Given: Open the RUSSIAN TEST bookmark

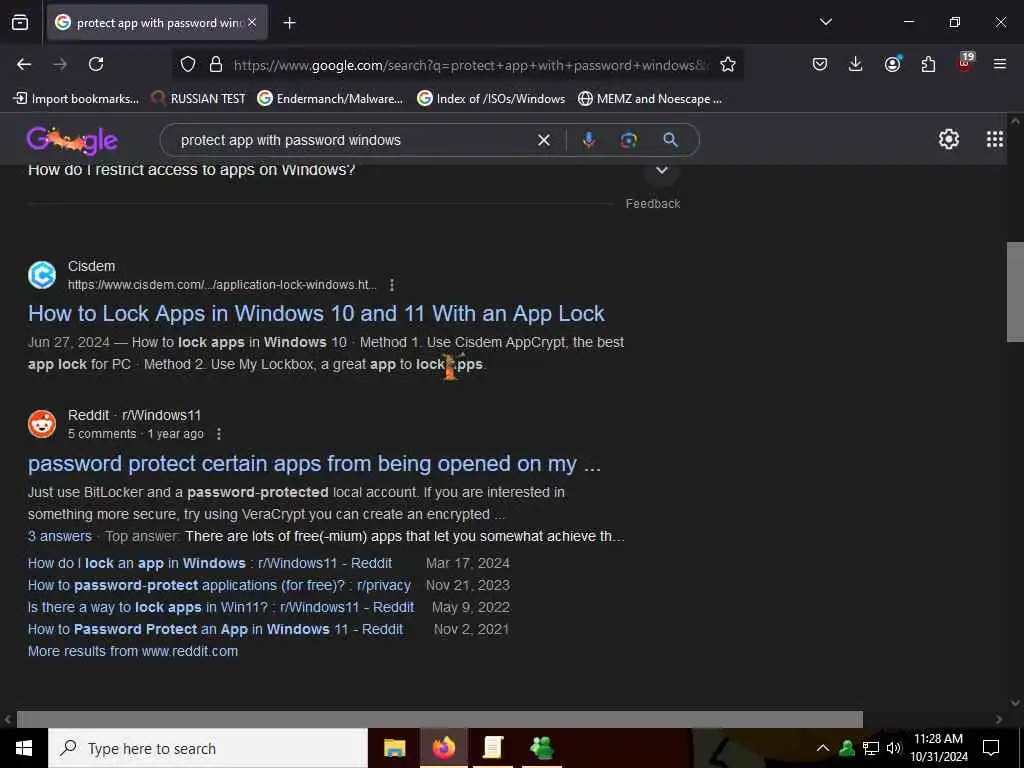Looking at the screenshot, I should pyautogui.click(x=198, y=99).
